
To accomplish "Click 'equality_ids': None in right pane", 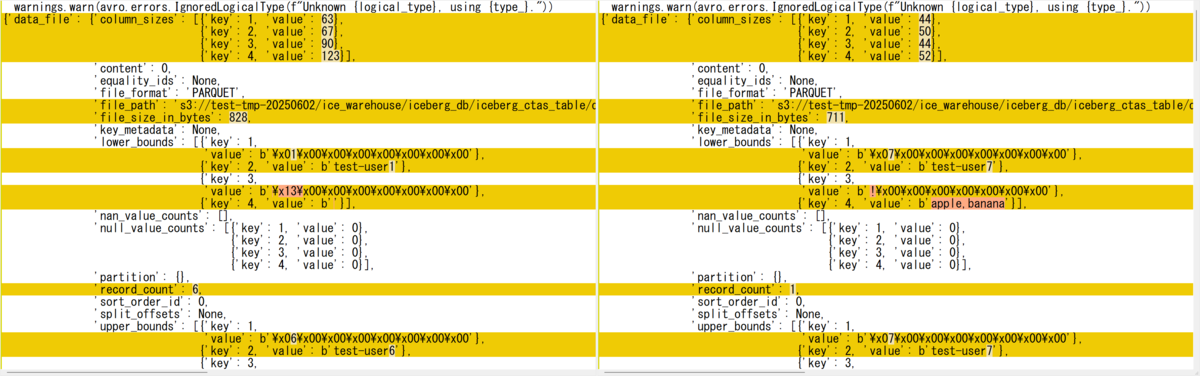I will coord(753,81).
